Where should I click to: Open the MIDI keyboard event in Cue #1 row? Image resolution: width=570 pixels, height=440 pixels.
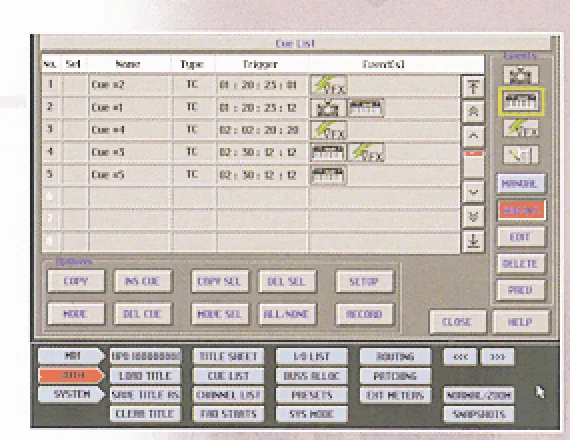point(366,108)
